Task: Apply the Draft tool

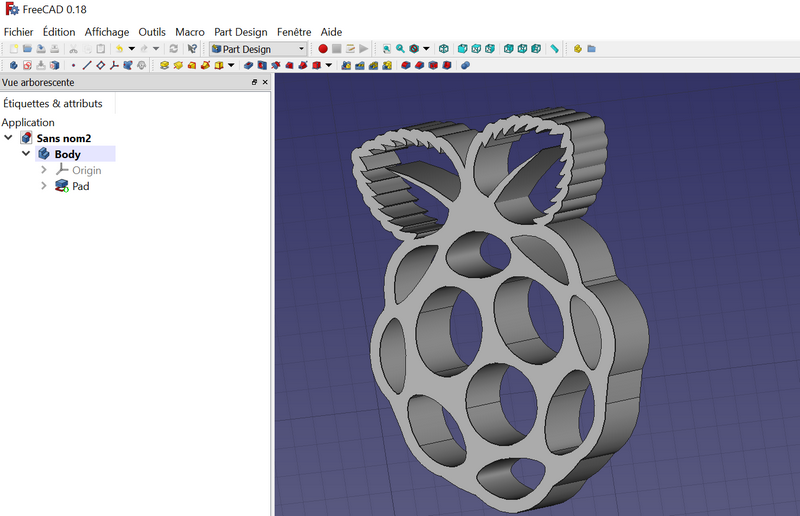Action: pyautogui.click(x=434, y=65)
